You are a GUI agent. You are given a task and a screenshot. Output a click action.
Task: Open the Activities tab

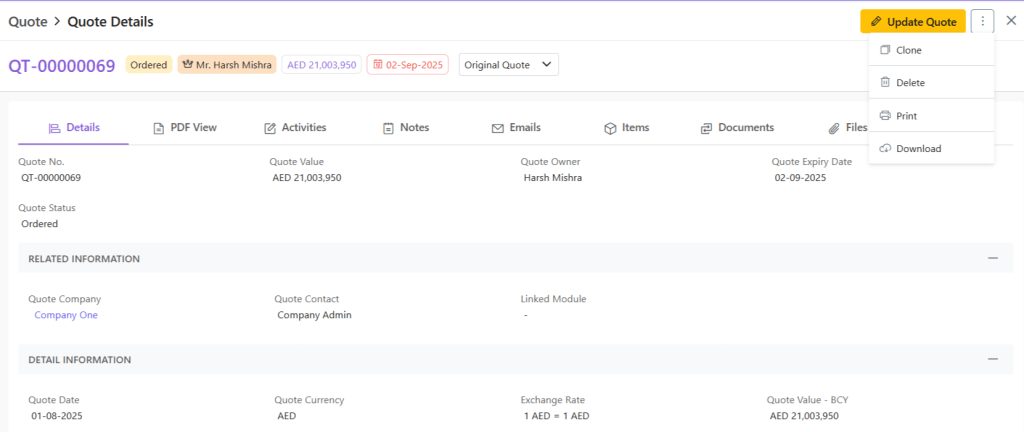pos(295,128)
